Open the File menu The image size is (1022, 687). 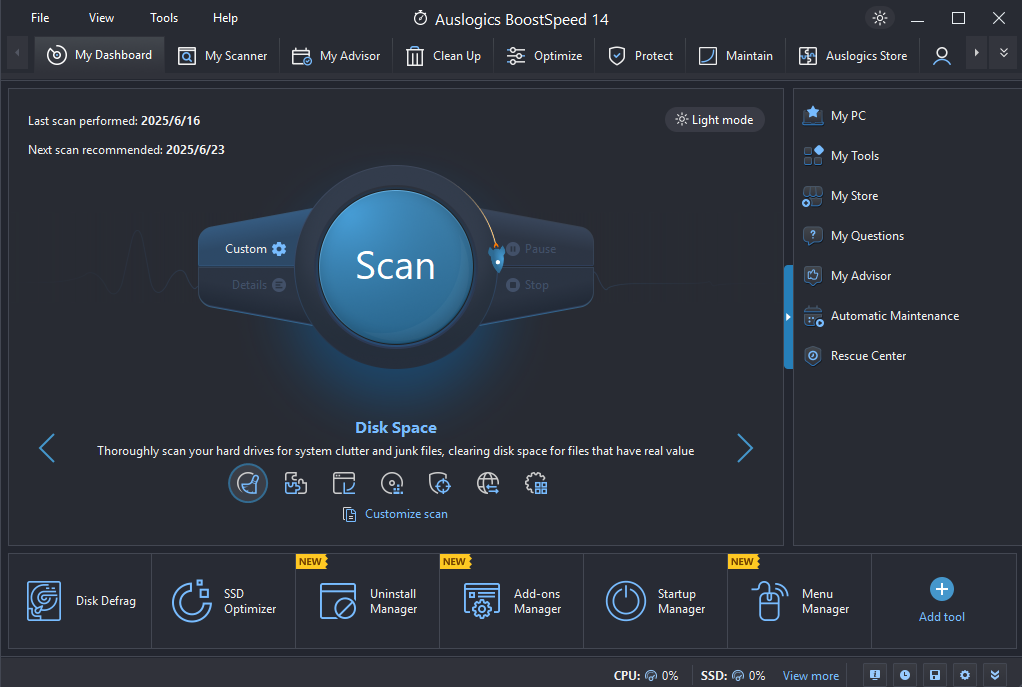click(40, 18)
